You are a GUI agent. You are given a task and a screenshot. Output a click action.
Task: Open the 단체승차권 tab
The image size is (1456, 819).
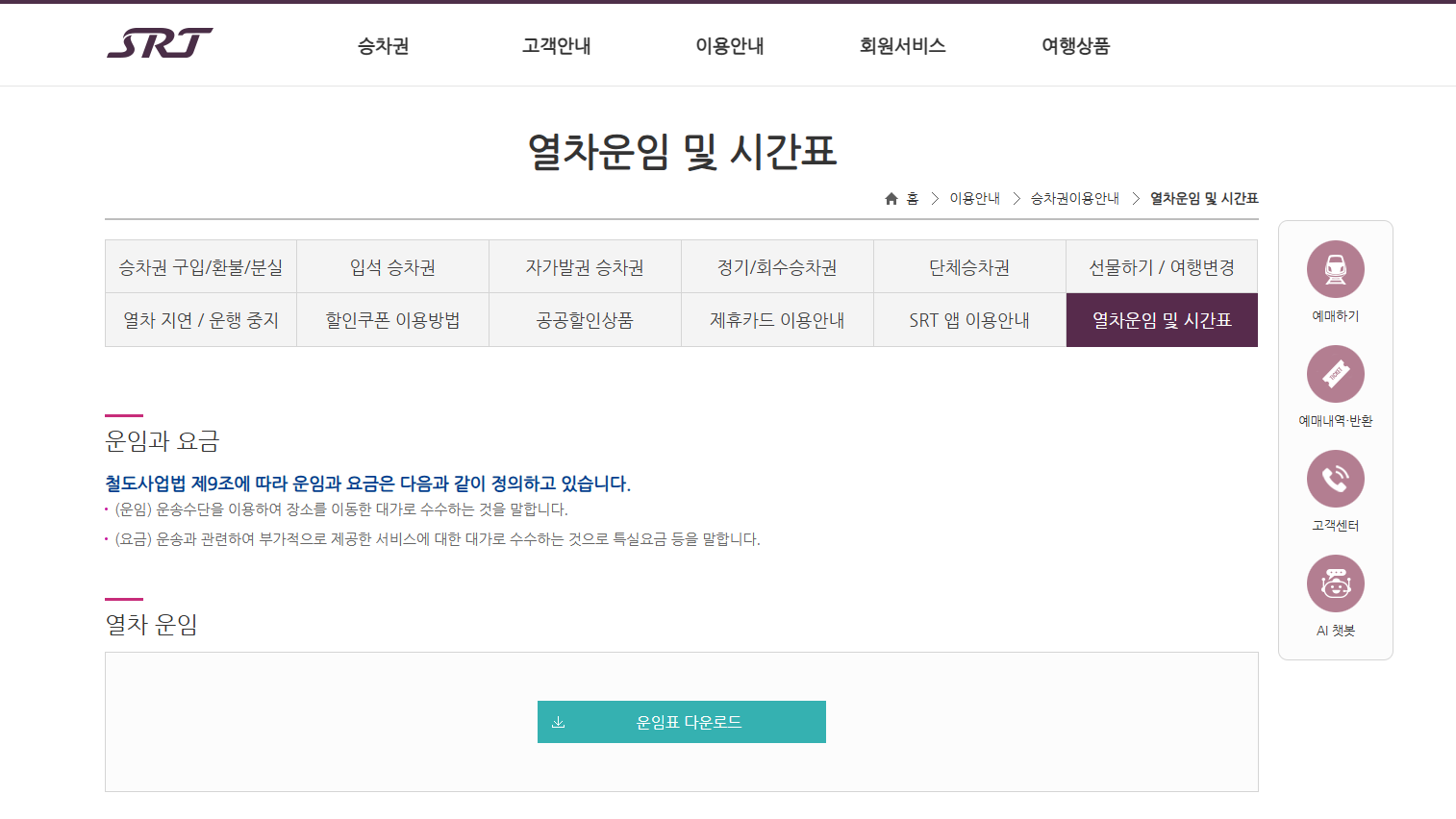969,266
